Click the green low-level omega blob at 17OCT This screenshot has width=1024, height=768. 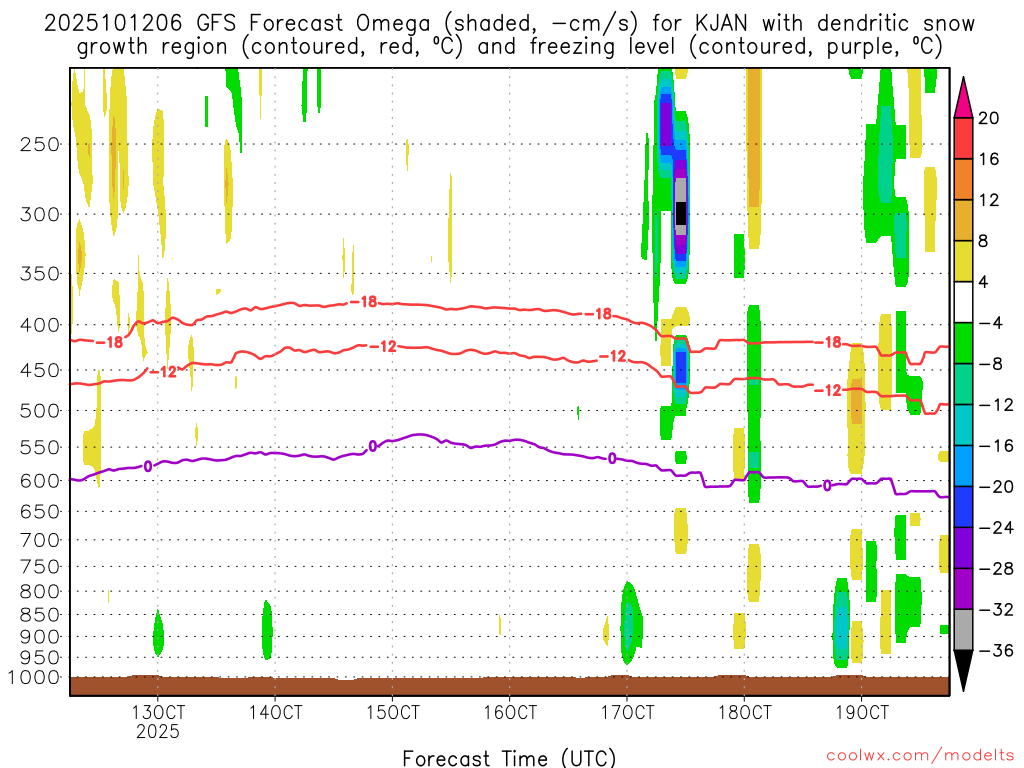(630, 623)
